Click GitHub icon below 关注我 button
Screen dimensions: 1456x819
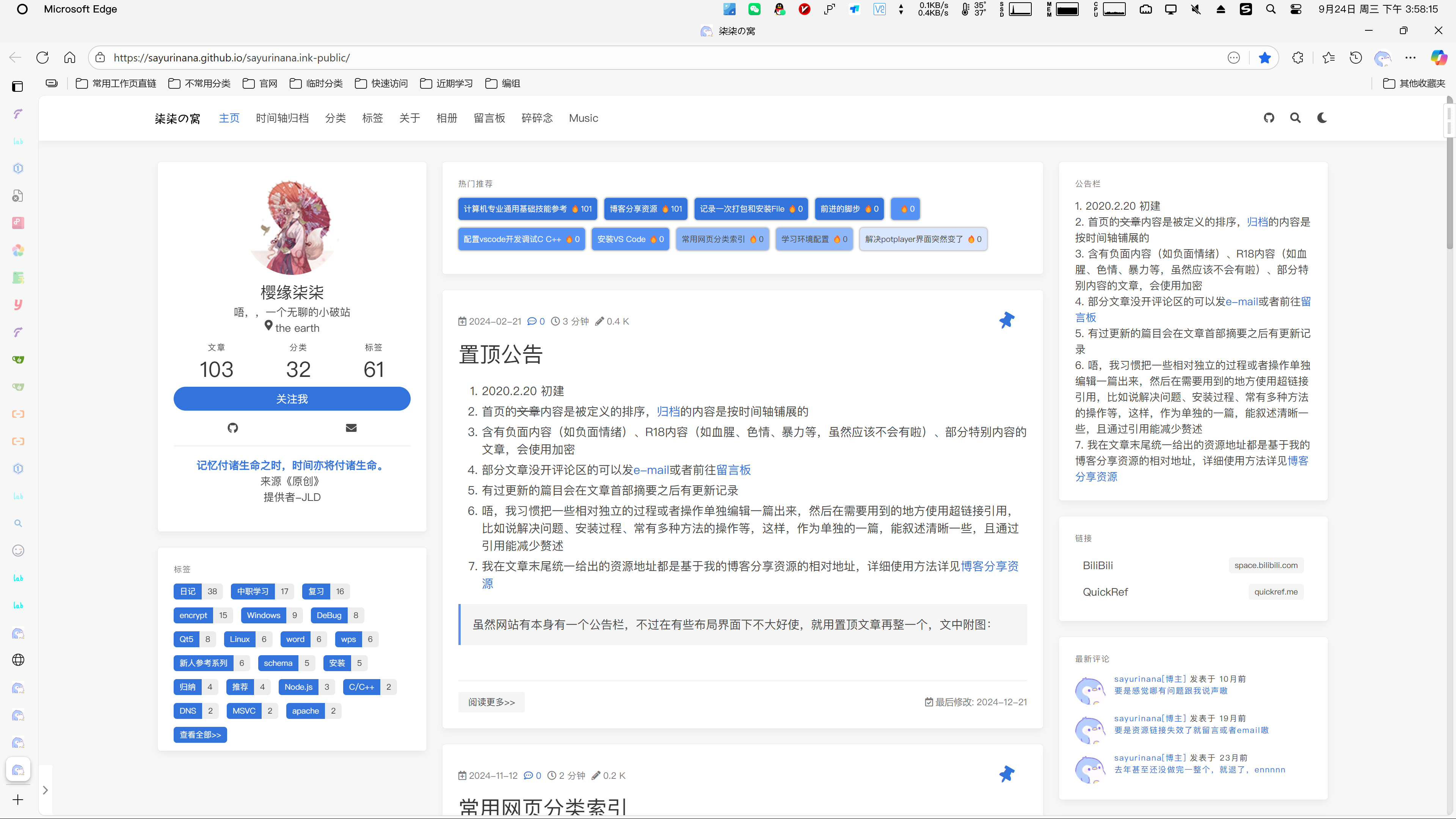233,428
